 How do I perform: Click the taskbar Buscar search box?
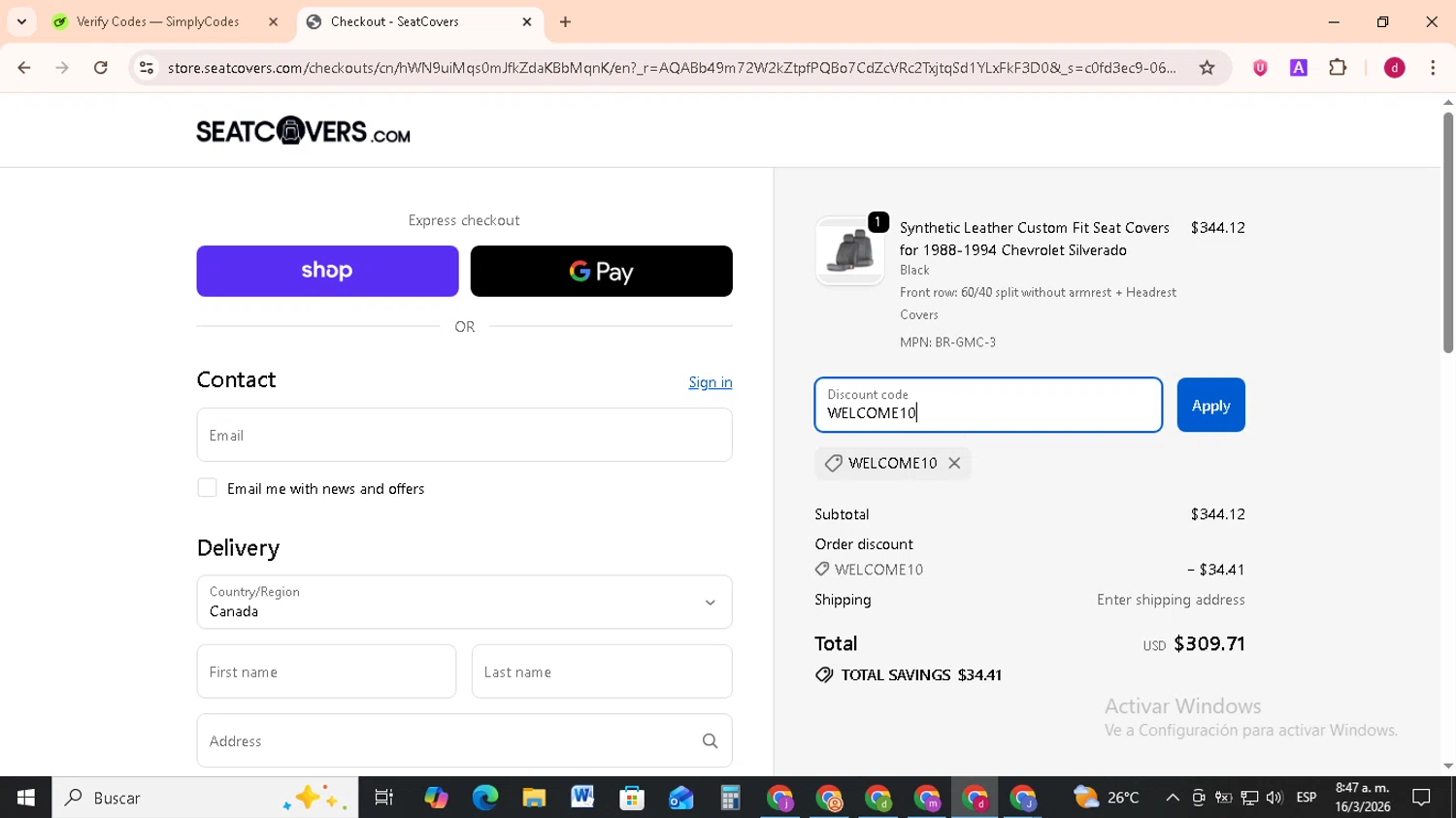click(x=205, y=798)
